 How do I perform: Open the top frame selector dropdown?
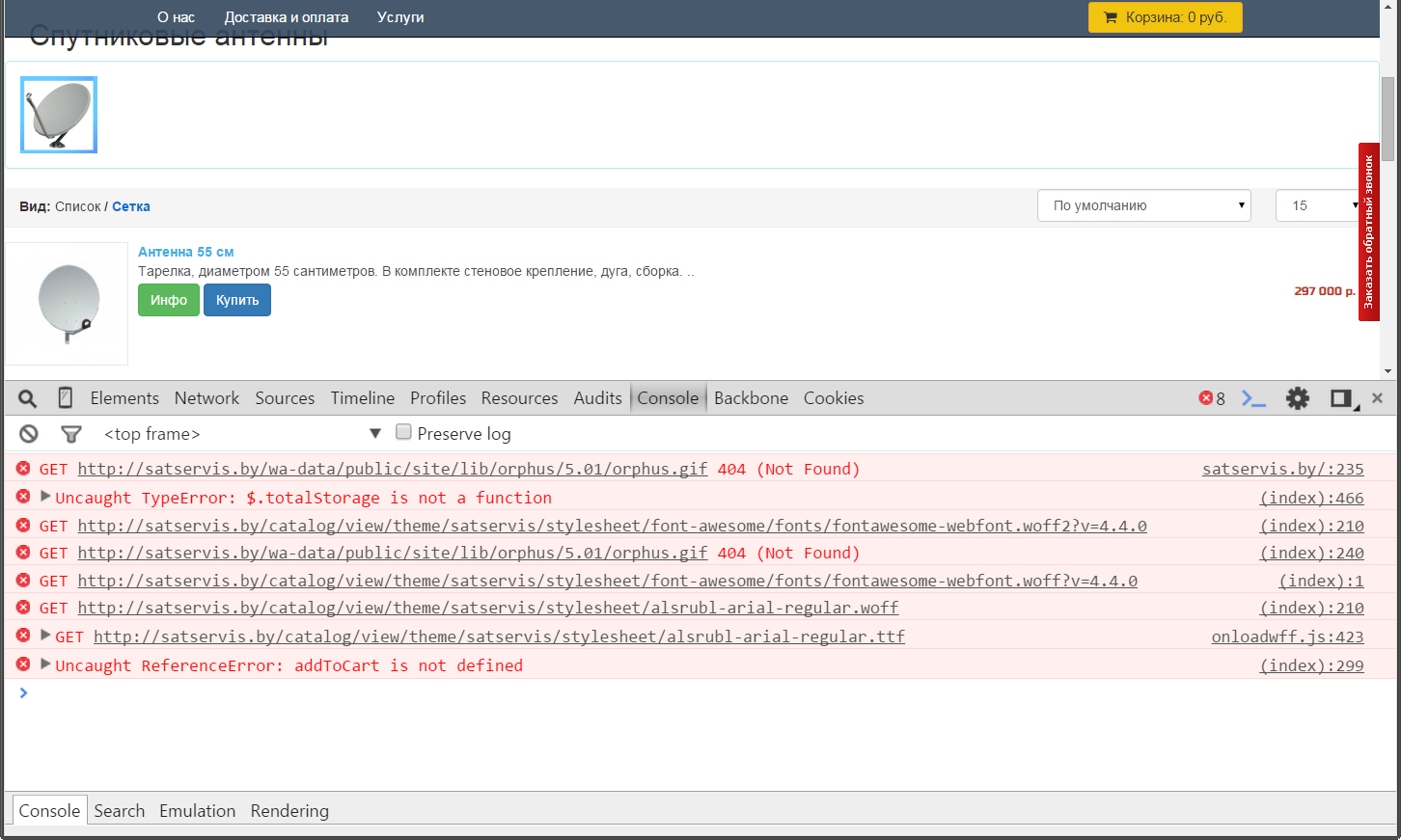(x=241, y=434)
